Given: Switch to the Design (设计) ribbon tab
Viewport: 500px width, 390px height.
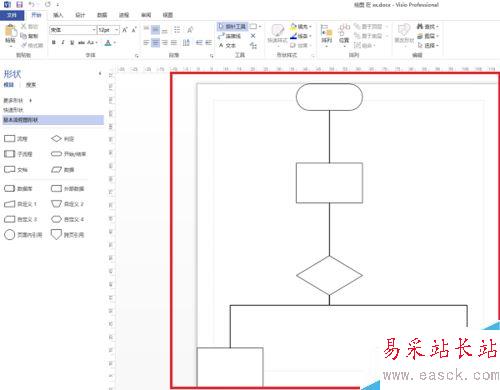Looking at the screenshot, I should 80,15.
